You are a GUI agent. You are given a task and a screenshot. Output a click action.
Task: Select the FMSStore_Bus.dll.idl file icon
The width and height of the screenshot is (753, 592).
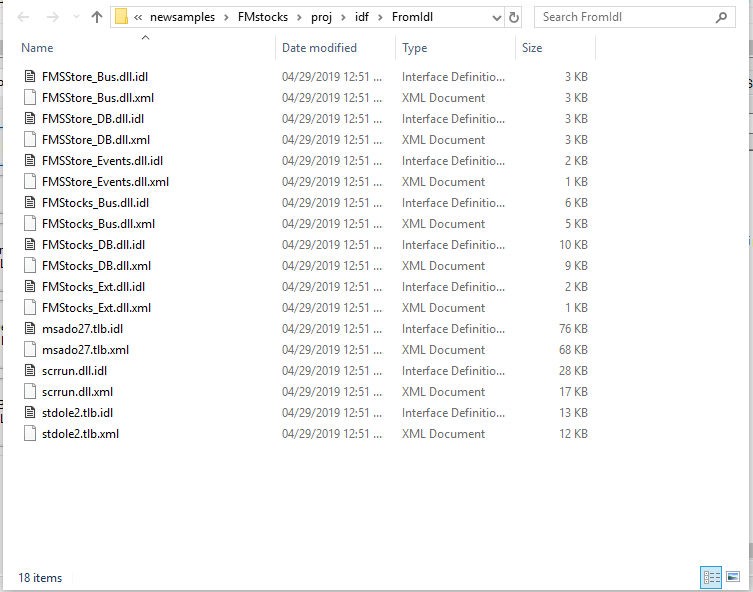29,77
